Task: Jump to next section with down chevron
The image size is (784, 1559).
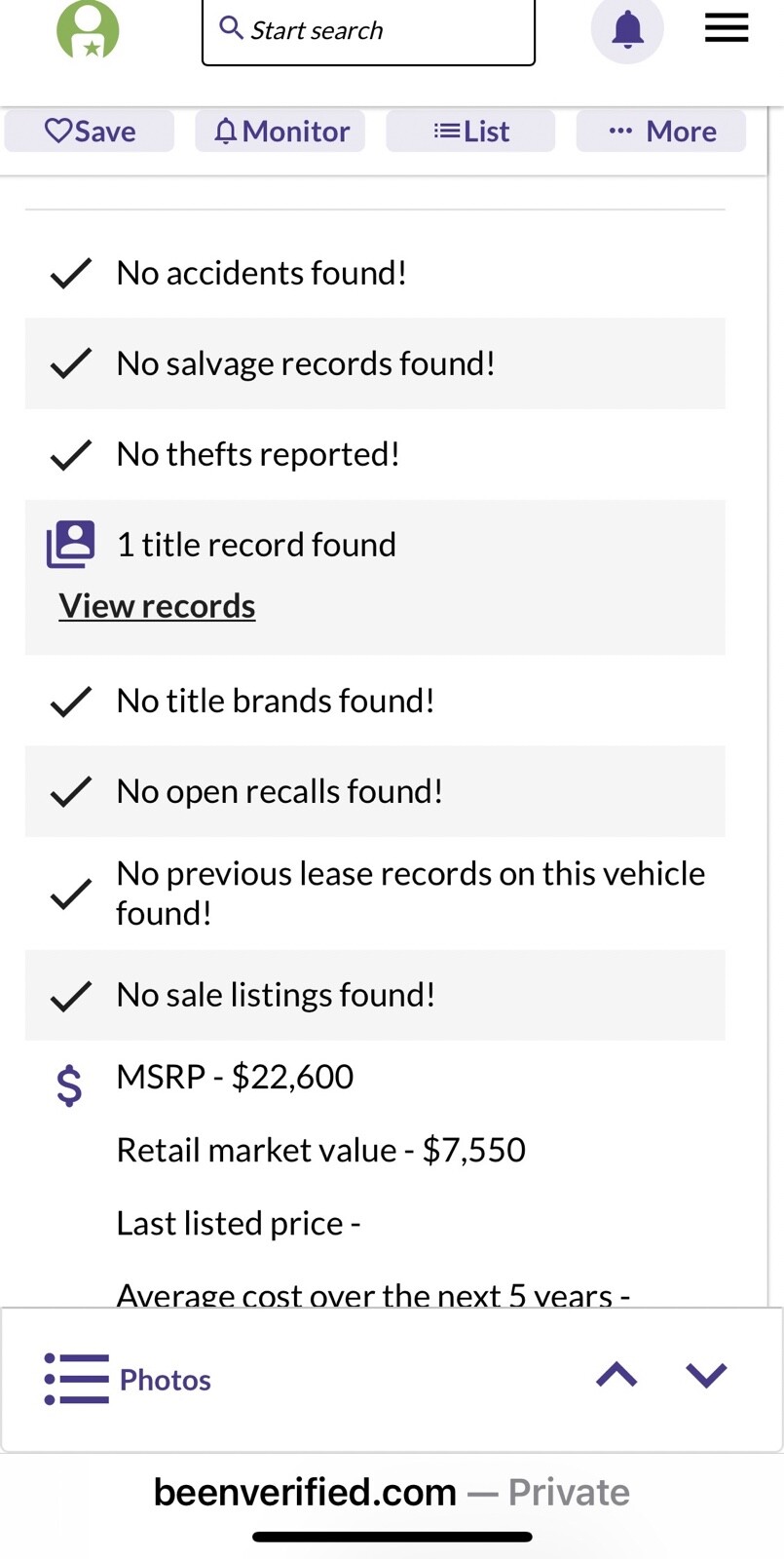Action: pos(706,1375)
